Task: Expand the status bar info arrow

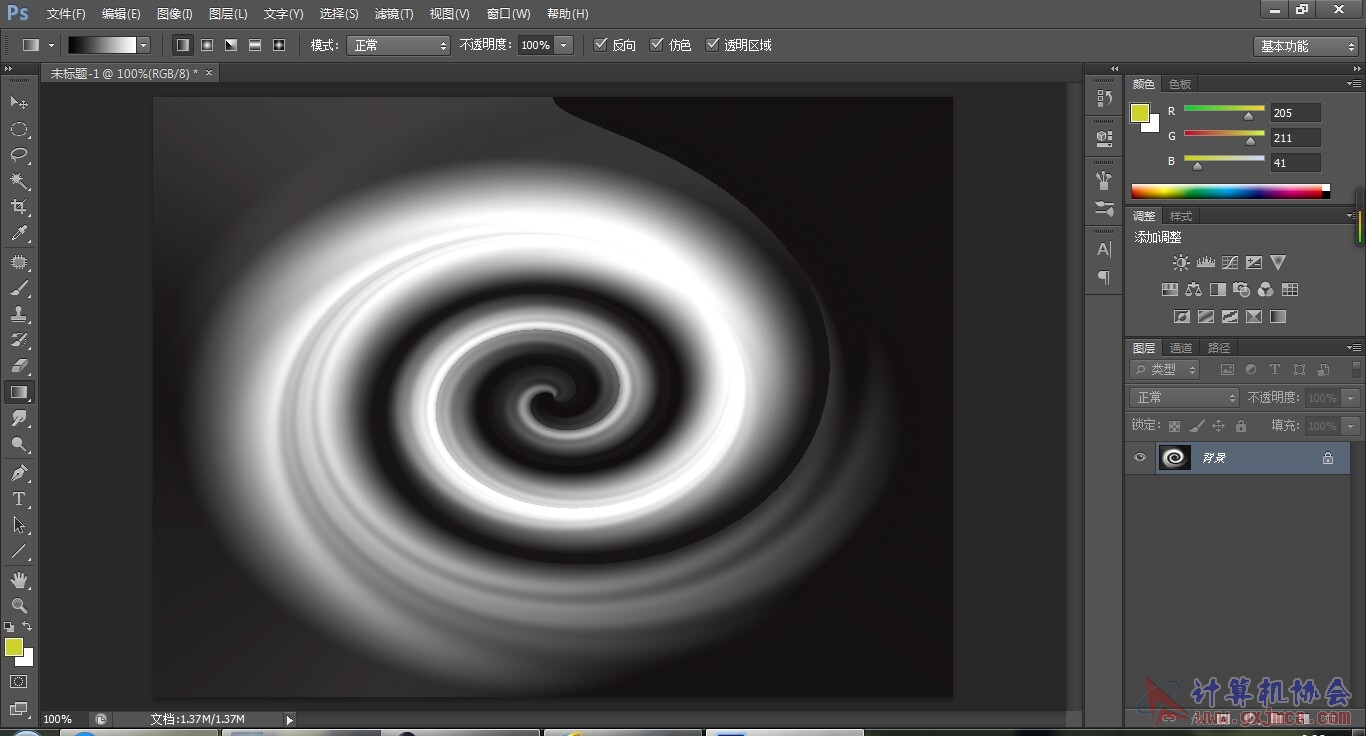Action: [x=290, y=719]
